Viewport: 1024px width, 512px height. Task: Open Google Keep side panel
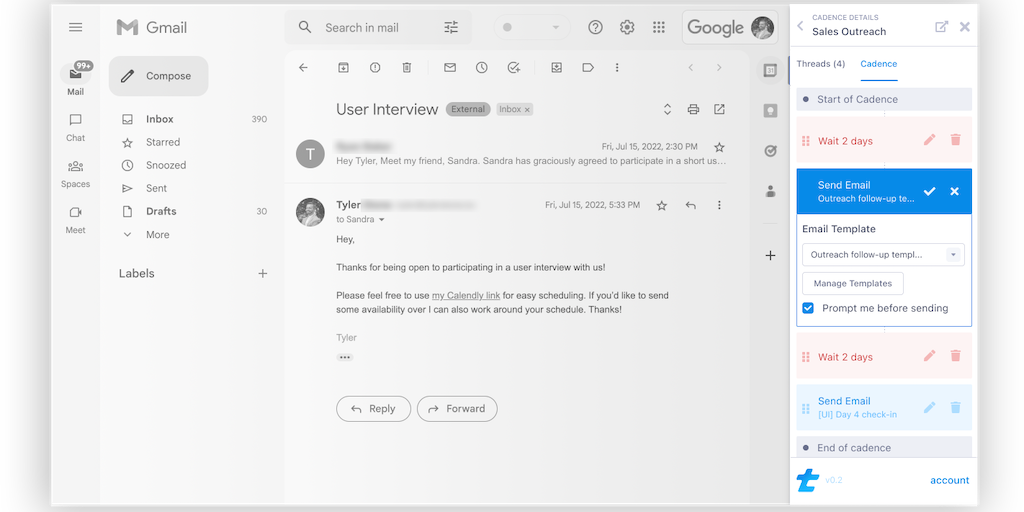(770, 111)
